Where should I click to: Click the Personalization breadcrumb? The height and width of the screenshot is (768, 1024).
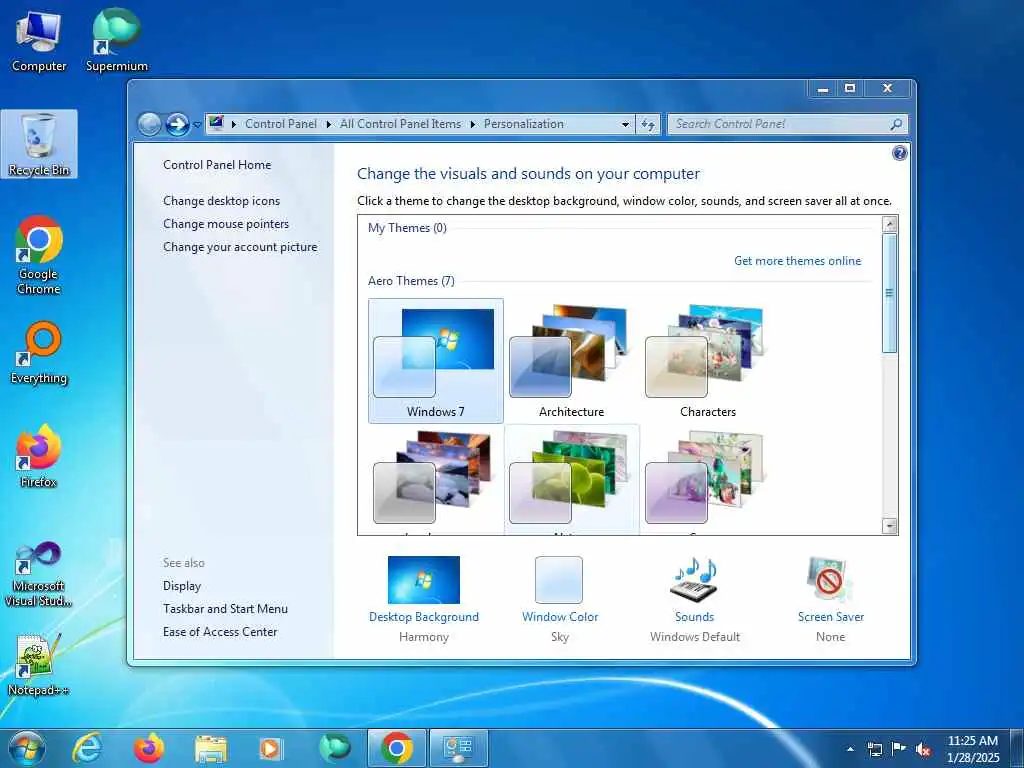click(524, 124)
